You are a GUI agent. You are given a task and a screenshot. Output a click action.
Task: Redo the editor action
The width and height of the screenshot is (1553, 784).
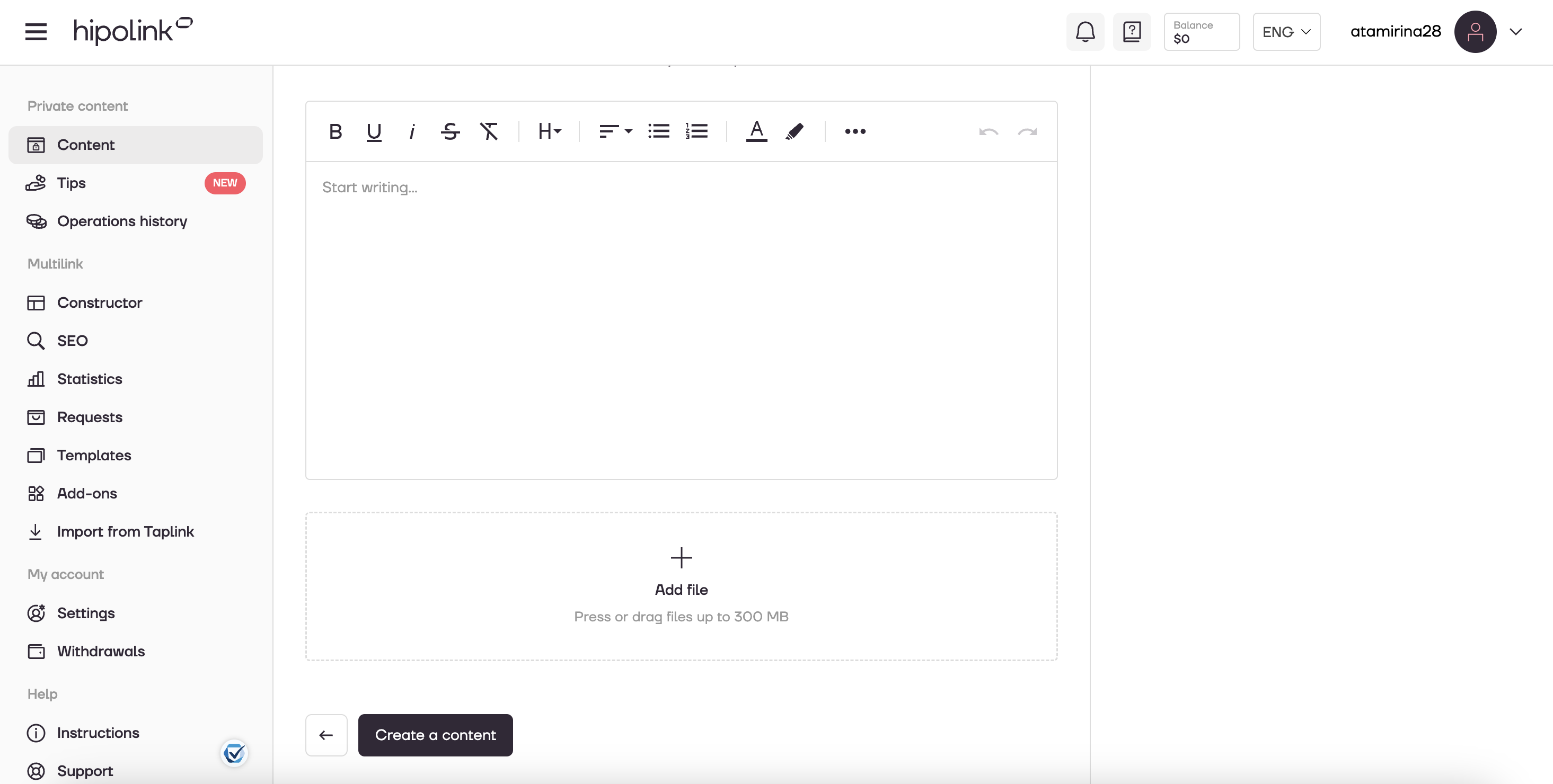[1027, 131]
